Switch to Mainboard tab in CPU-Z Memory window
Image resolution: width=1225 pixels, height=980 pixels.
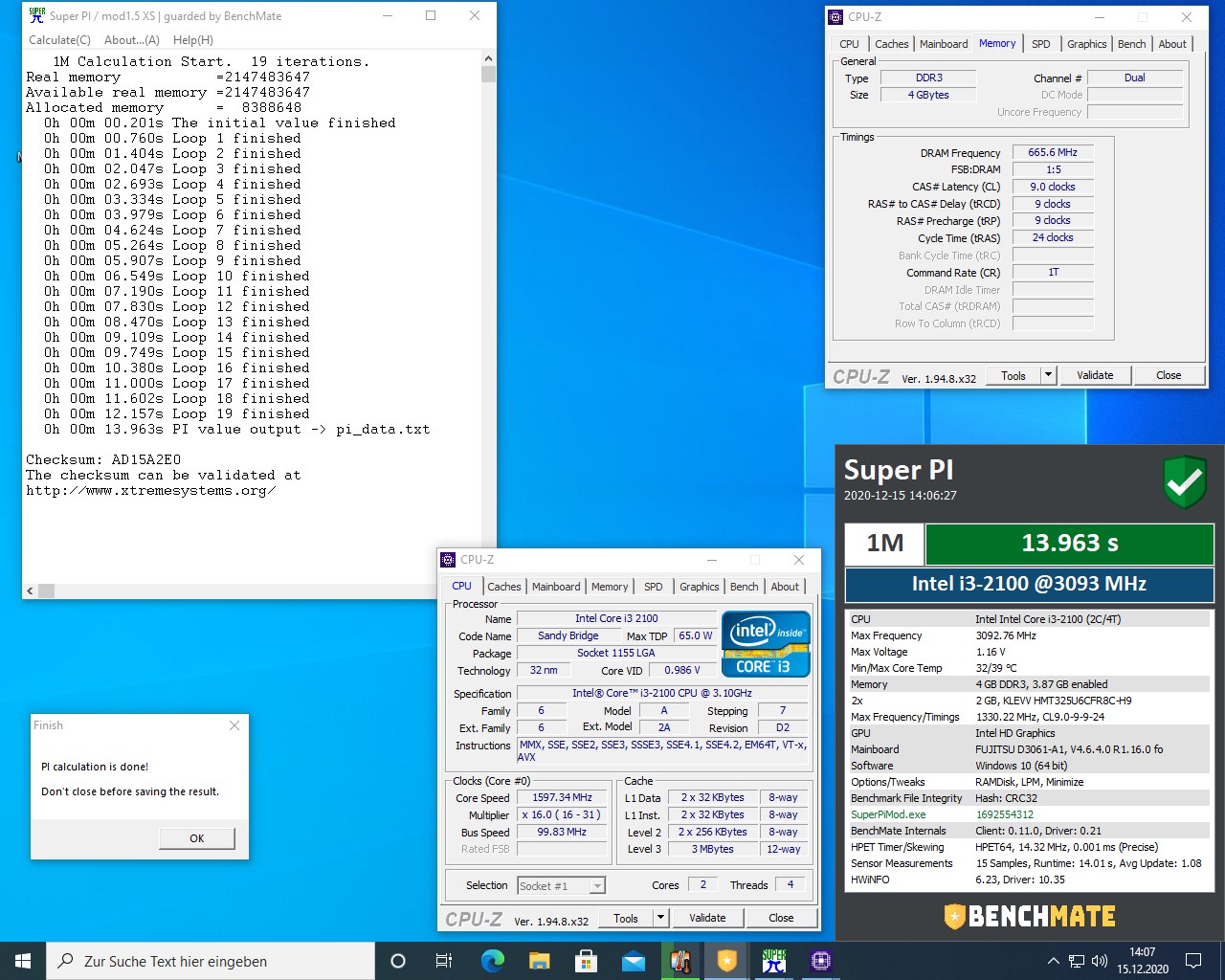(944, 44)
